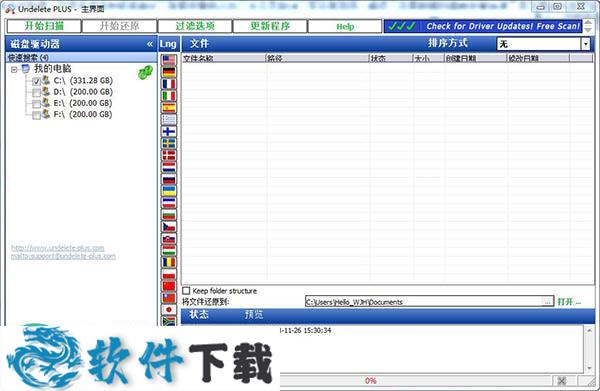Select the Swedish flag language

[x=169, y=143]
